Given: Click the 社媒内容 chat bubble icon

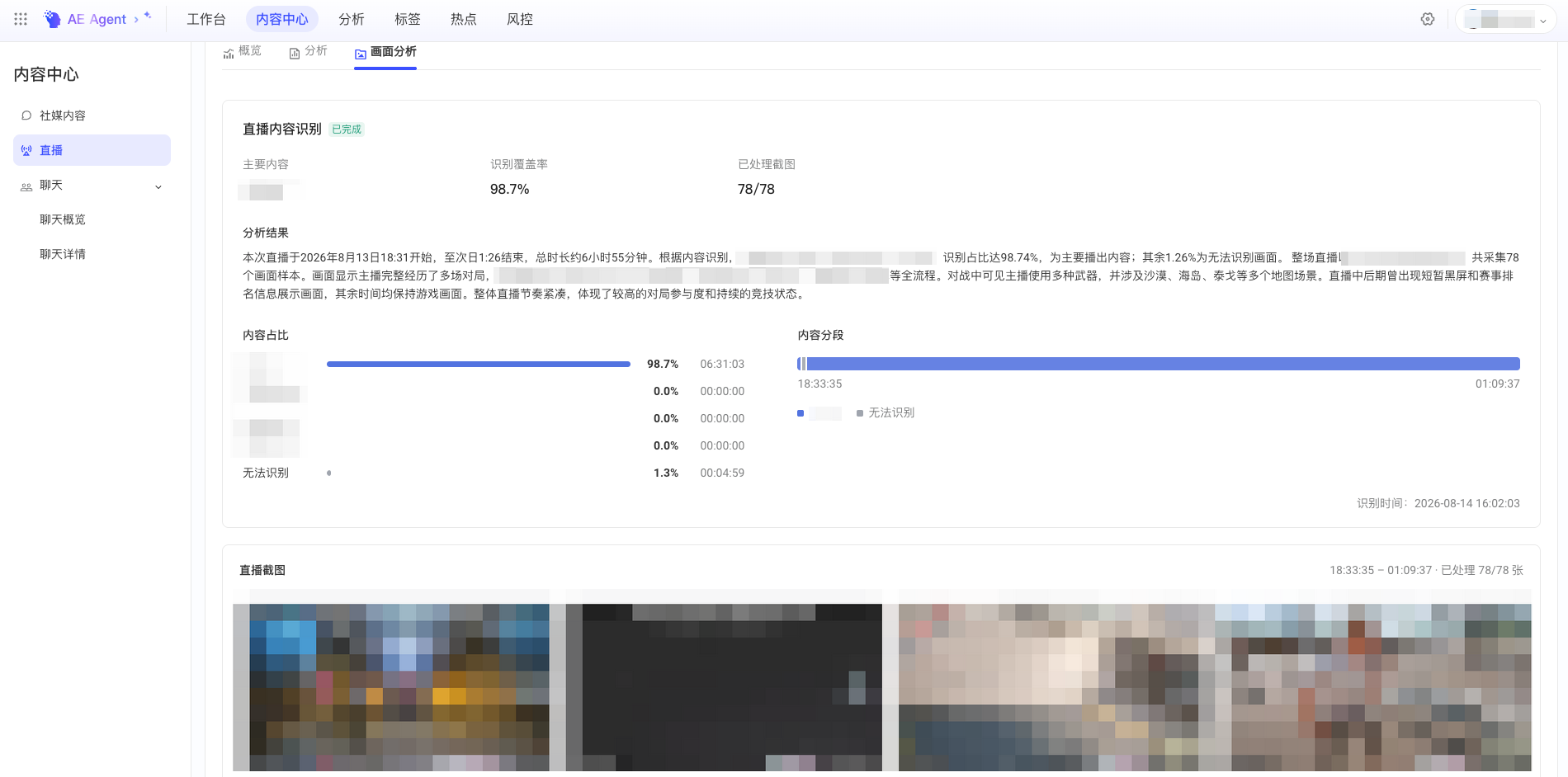Looking at the screenshot, I should pos(26,115).
